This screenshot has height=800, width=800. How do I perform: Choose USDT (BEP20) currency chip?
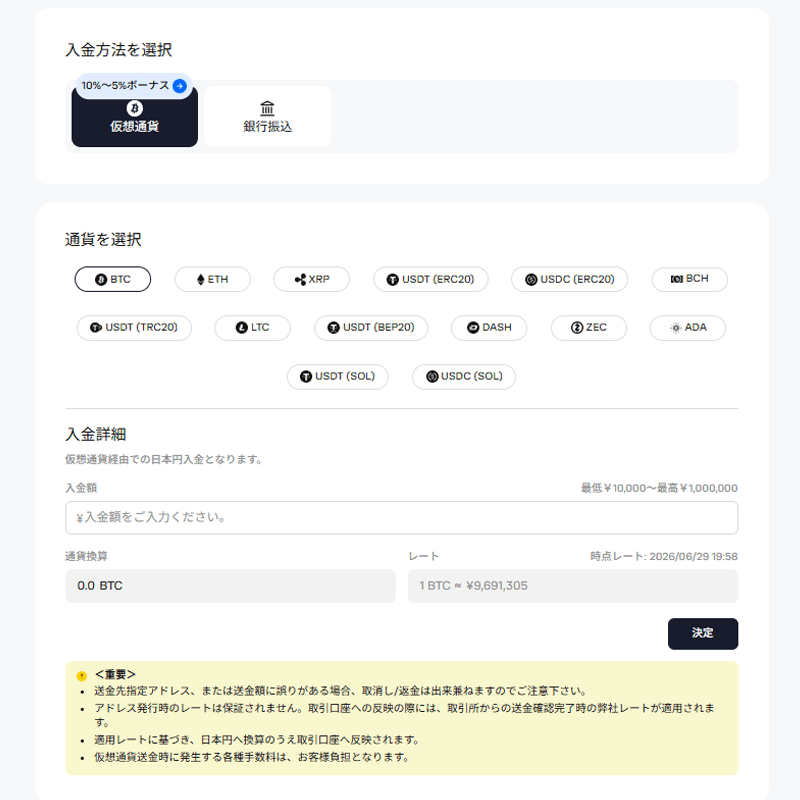click(371, 328)
